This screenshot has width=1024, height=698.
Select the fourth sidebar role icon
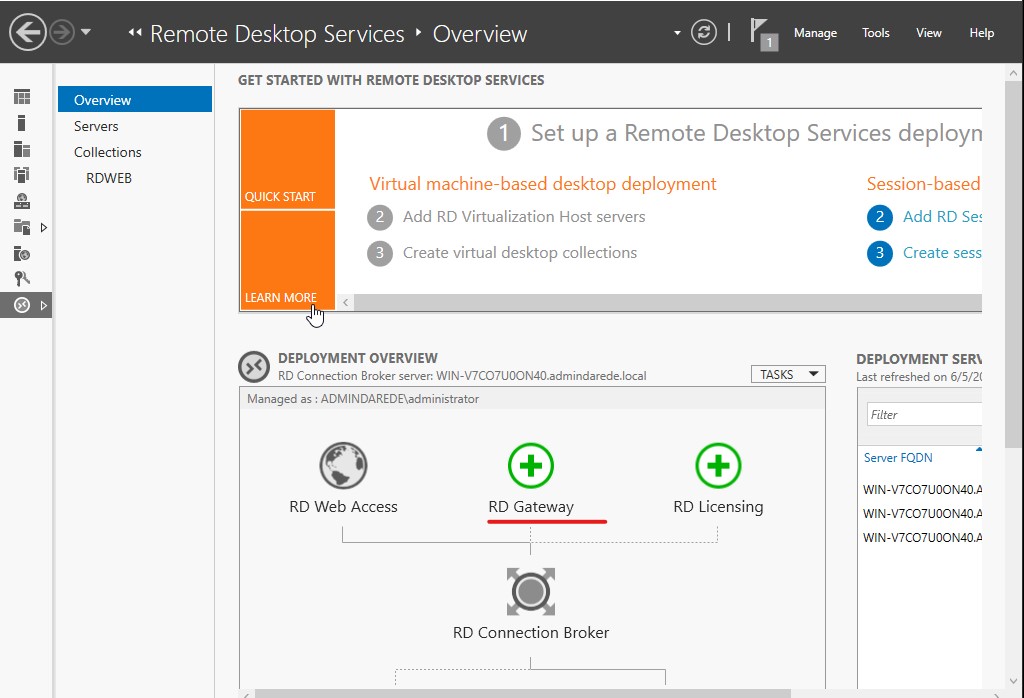(22, 175)
